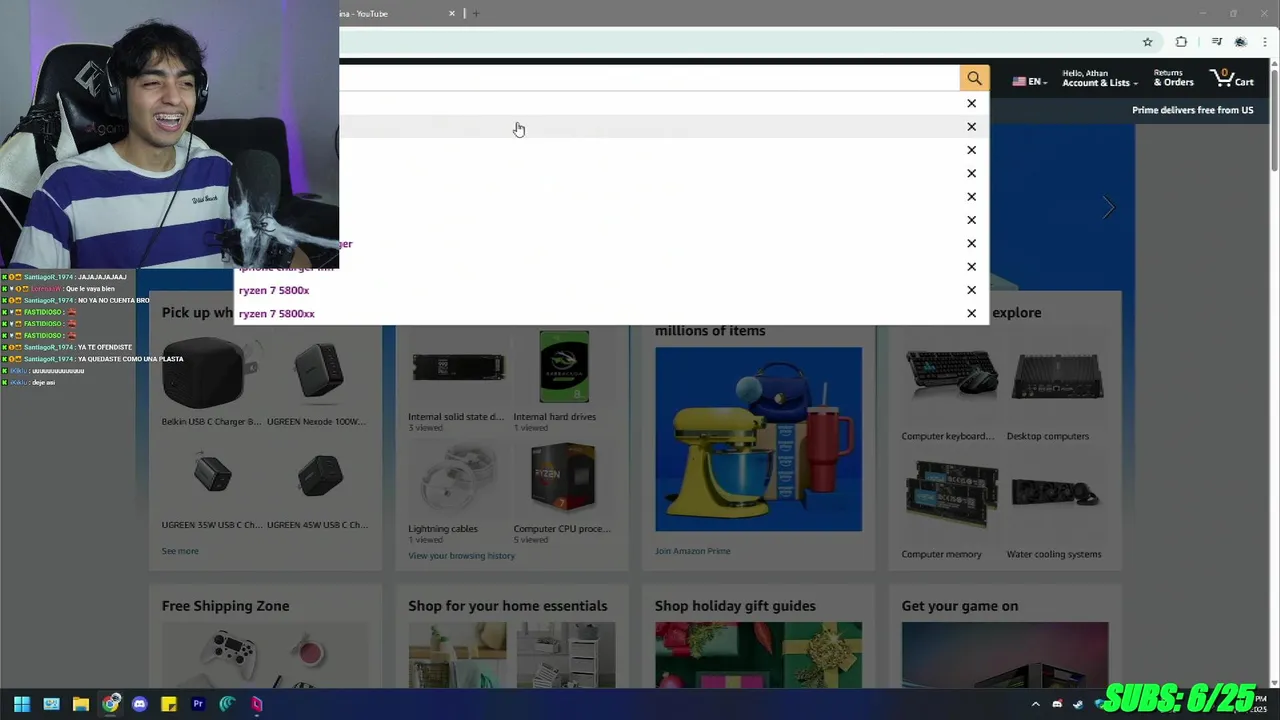Open the Chrome extensions puzzle icon
Screen dimensions: 1280x720
(x=1181, y=42)
